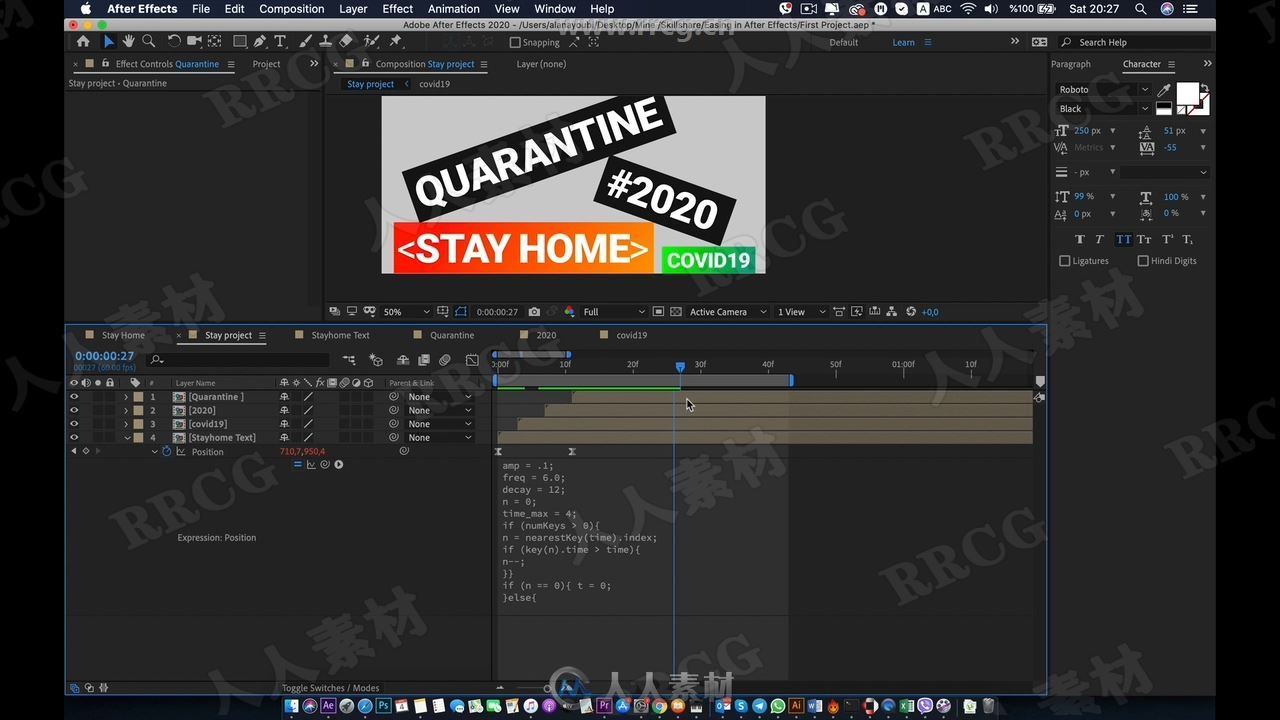Image resolution: width=1280 pixels, height=720 pixels.
Task: Hide the [covid19] layer eye
Action: [x=73, y=424]
